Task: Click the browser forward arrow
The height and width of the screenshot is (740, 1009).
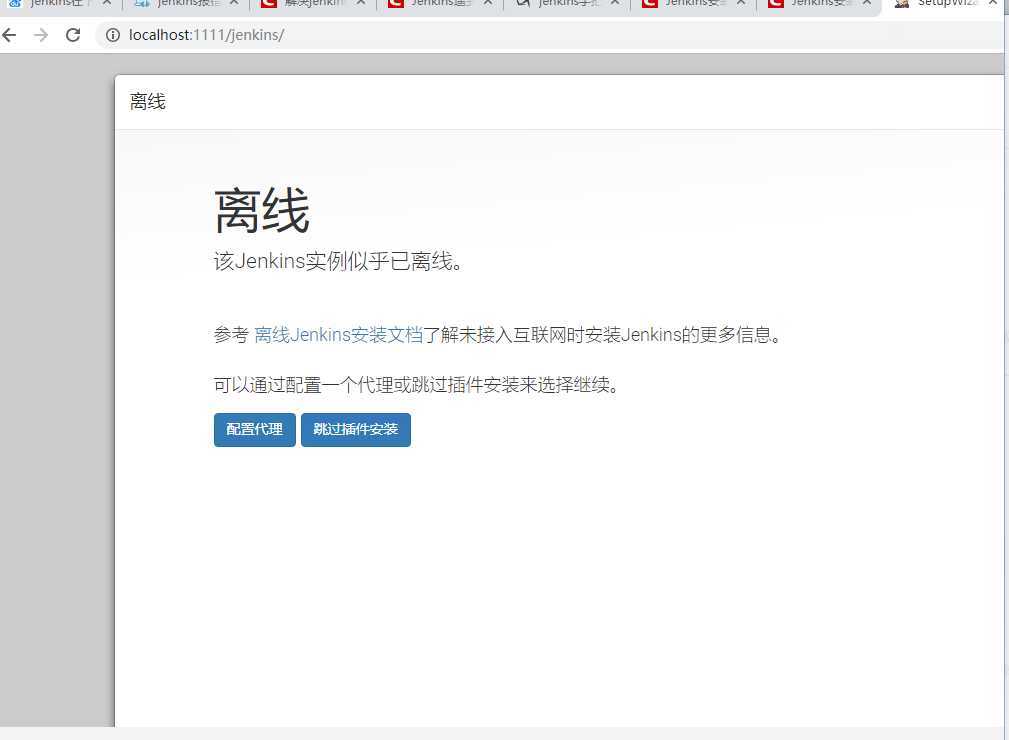Action: click(41, 35)
